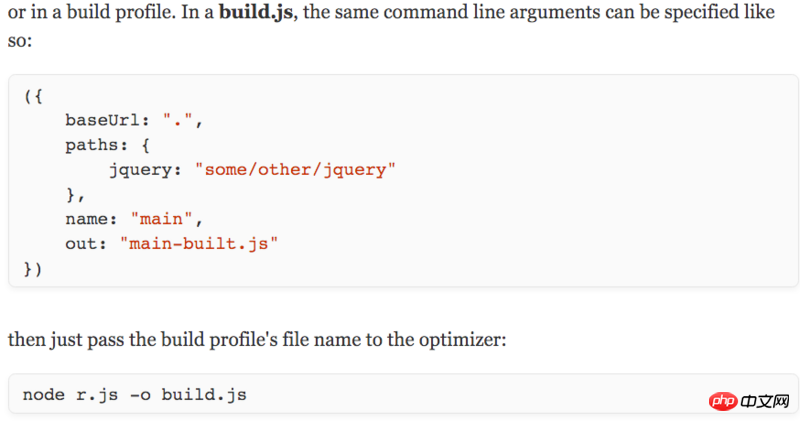Viewport: 800px width, 421px height.
Task: Click the word optimizer in the sentence
Action: pyautogui.click(x=461, y=340)
